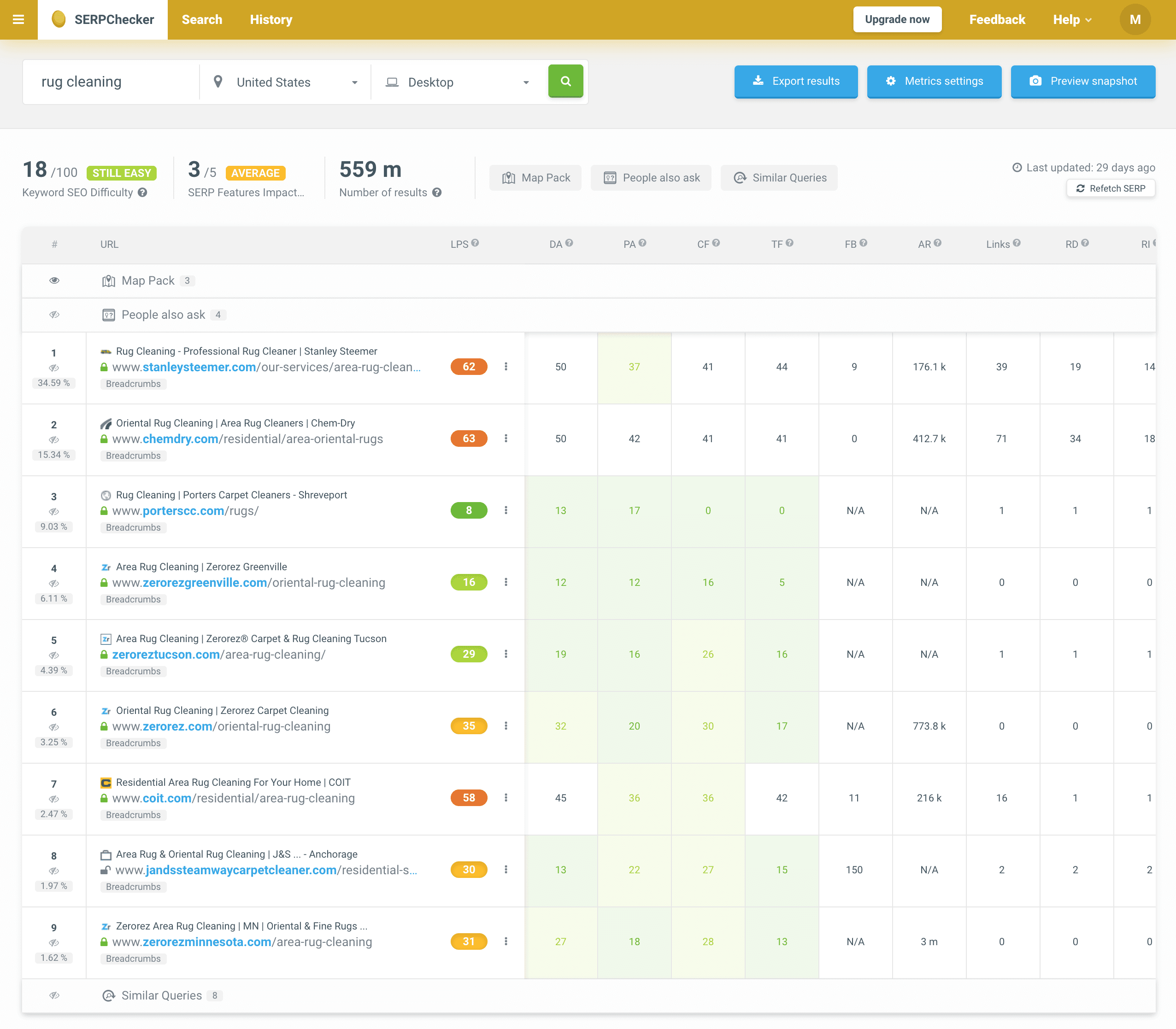Switch to the Search tab
The image size is (1176, 1029).
click(x=202, y=19)
